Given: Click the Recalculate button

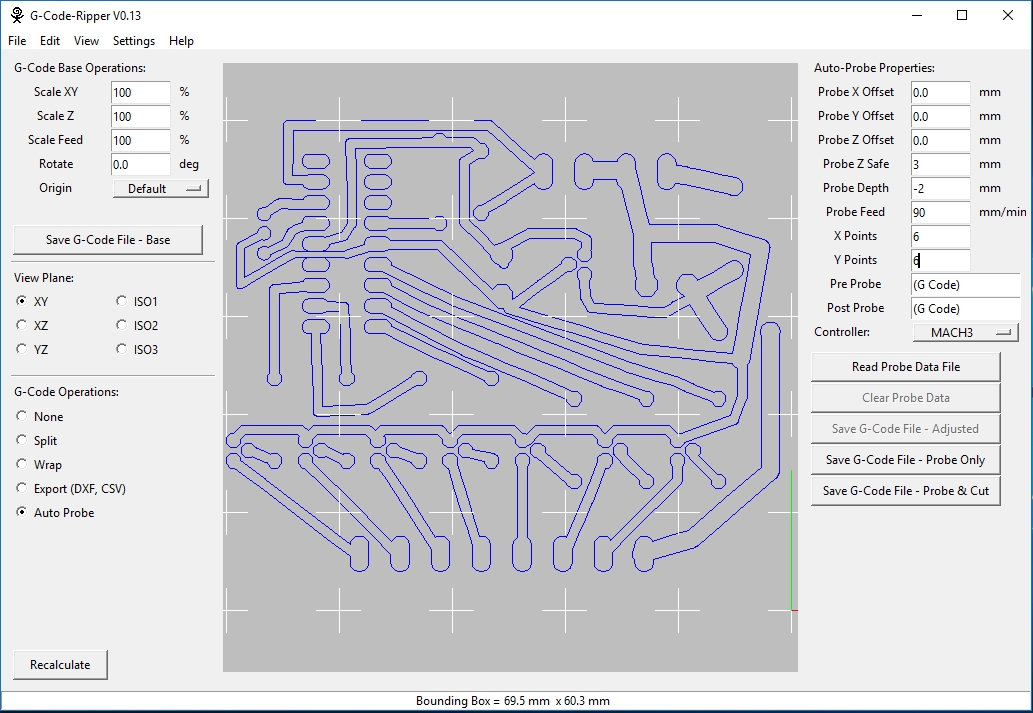Looking at the screenshot, I should point(60,664).
